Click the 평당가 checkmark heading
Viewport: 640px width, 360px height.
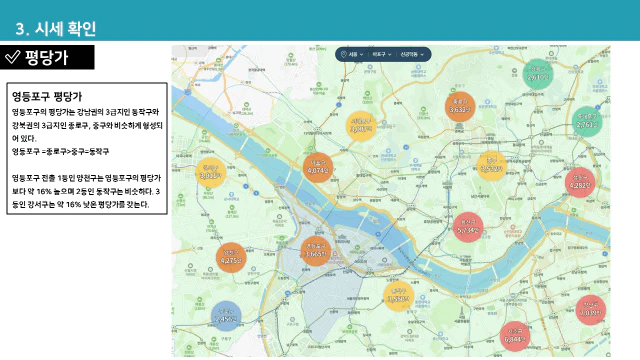pyautogui.click(x=47, y=57)
